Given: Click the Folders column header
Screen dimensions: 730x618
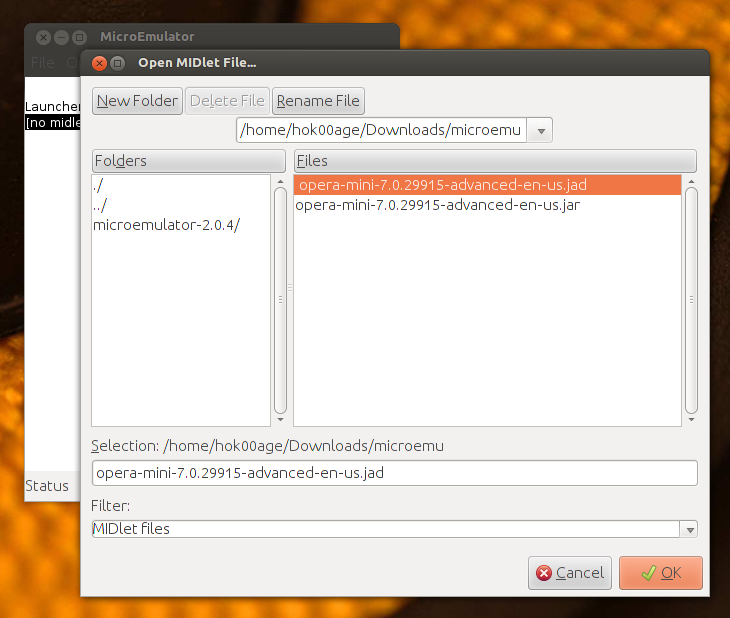Looking at the screenshot, I should [189, 161].
